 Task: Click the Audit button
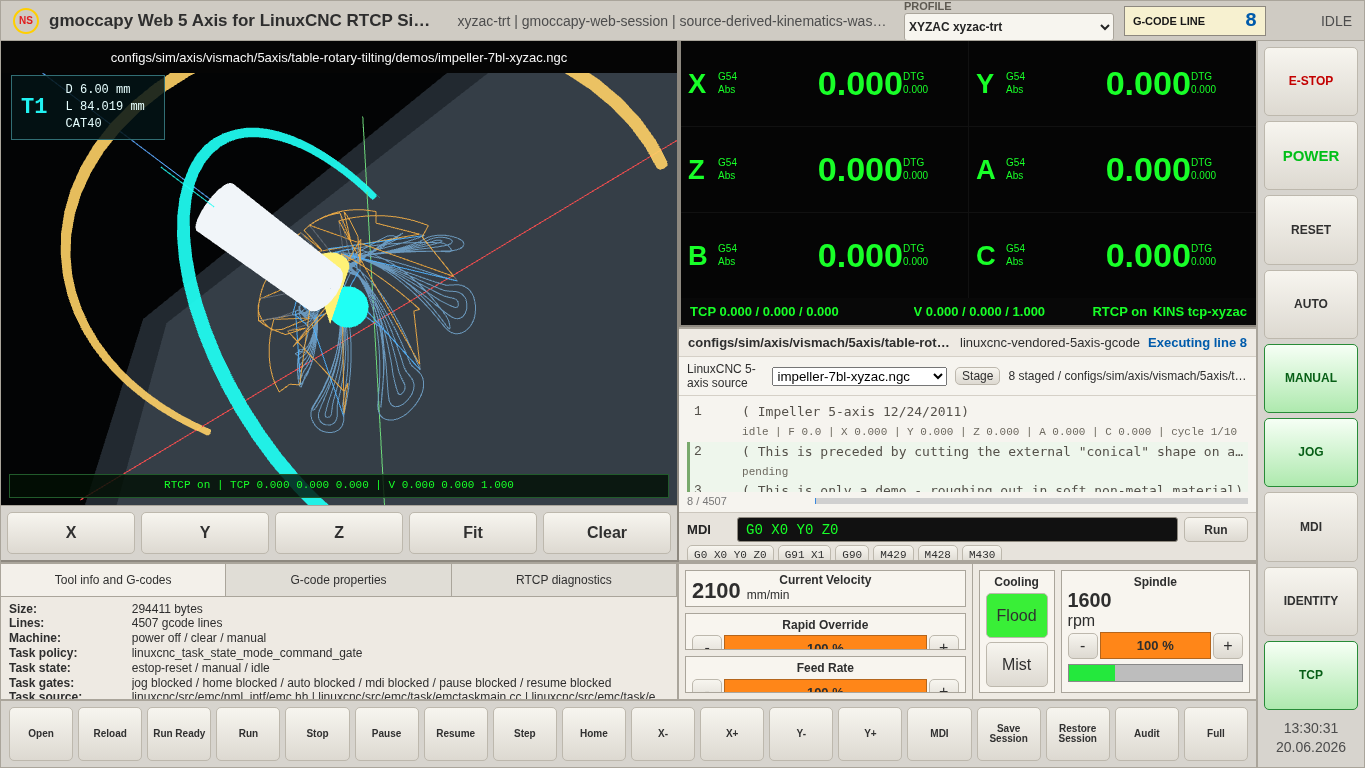(x=1147, y=734)
